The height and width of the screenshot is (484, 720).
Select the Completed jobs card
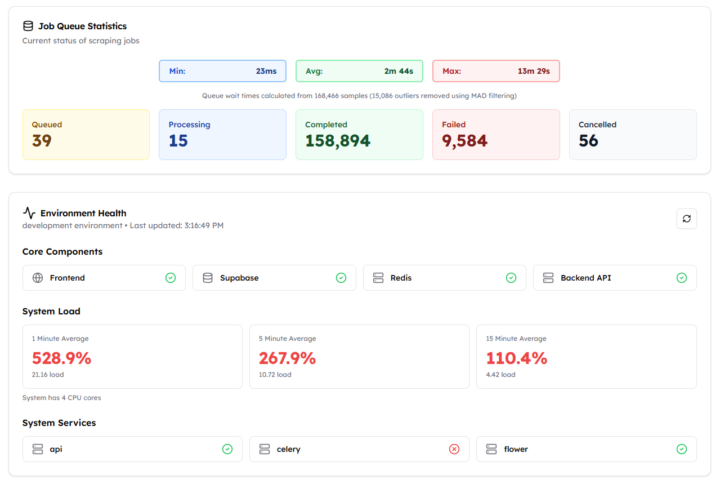point(359,134)
